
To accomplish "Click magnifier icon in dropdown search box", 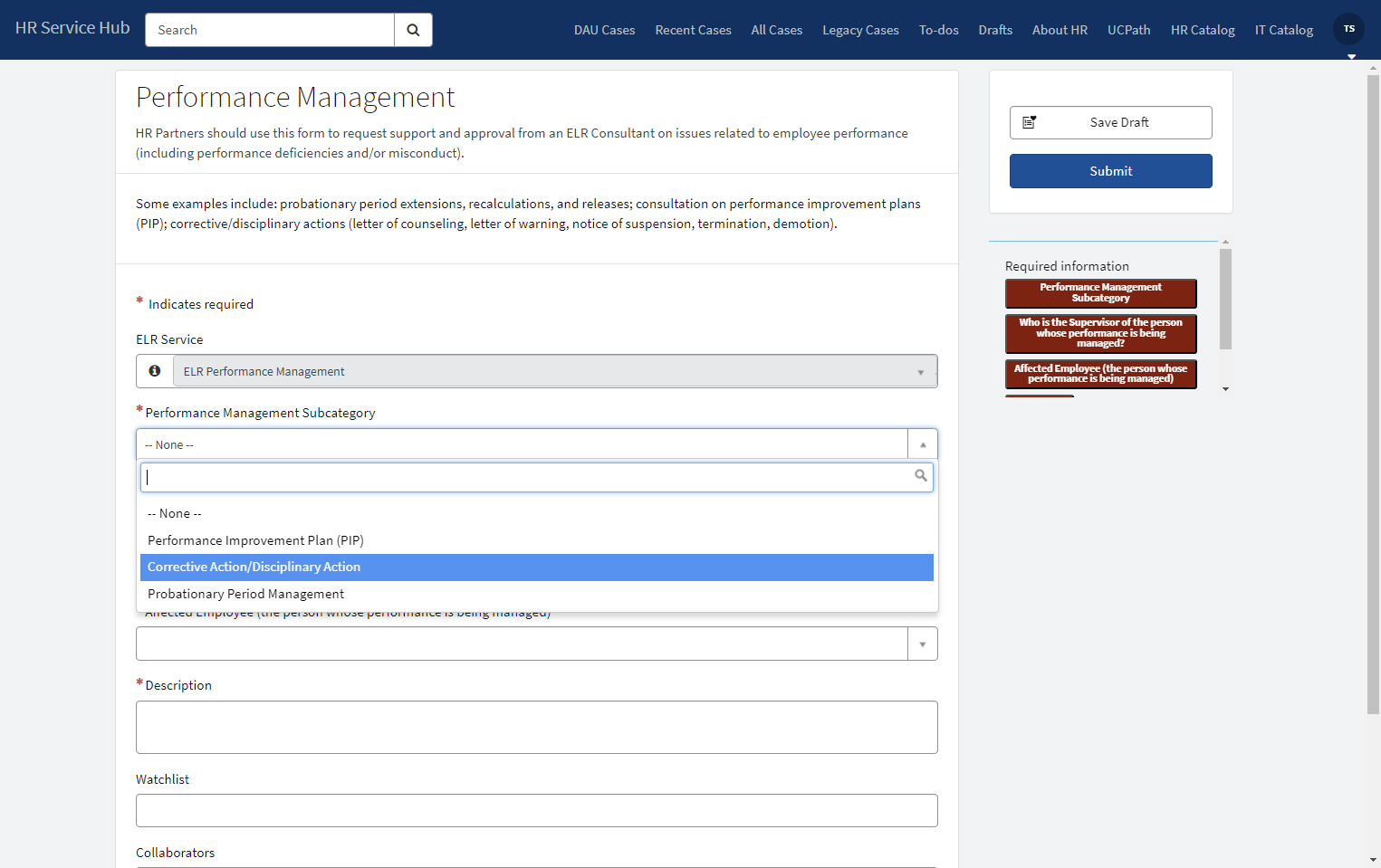I will tap(921, 475).
